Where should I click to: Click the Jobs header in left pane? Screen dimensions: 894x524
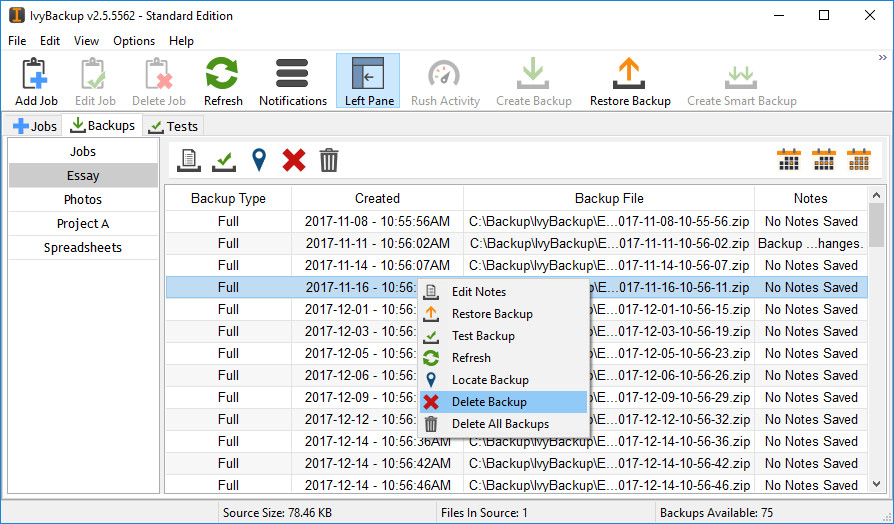point(83,152)
